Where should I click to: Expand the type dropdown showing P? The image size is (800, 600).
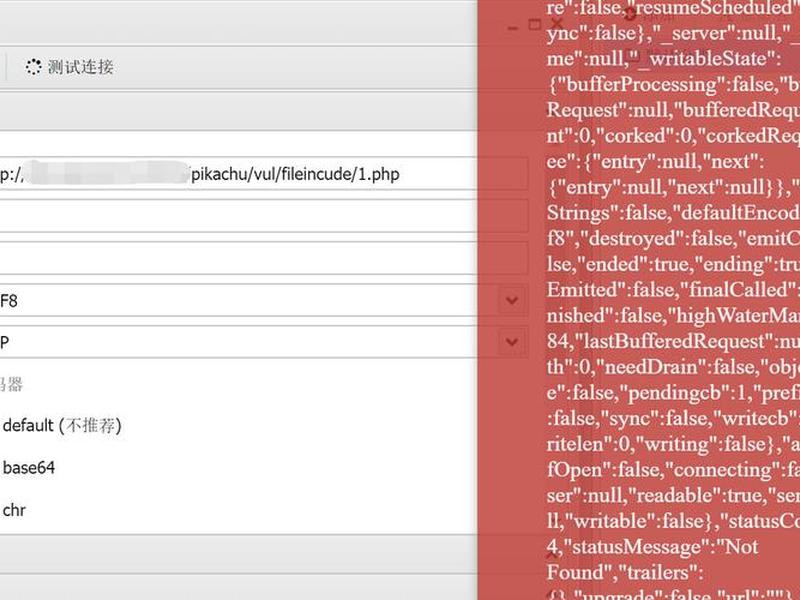tap(512, 342)
